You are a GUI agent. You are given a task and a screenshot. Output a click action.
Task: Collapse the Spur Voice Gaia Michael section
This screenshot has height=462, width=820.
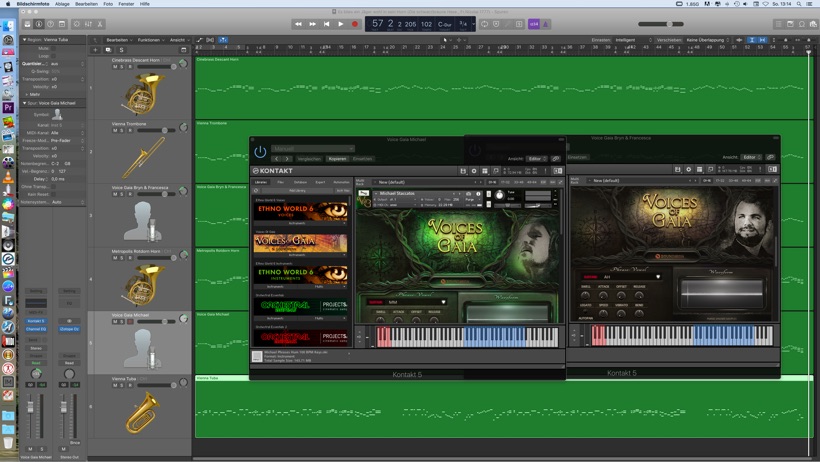pos(24,103)
